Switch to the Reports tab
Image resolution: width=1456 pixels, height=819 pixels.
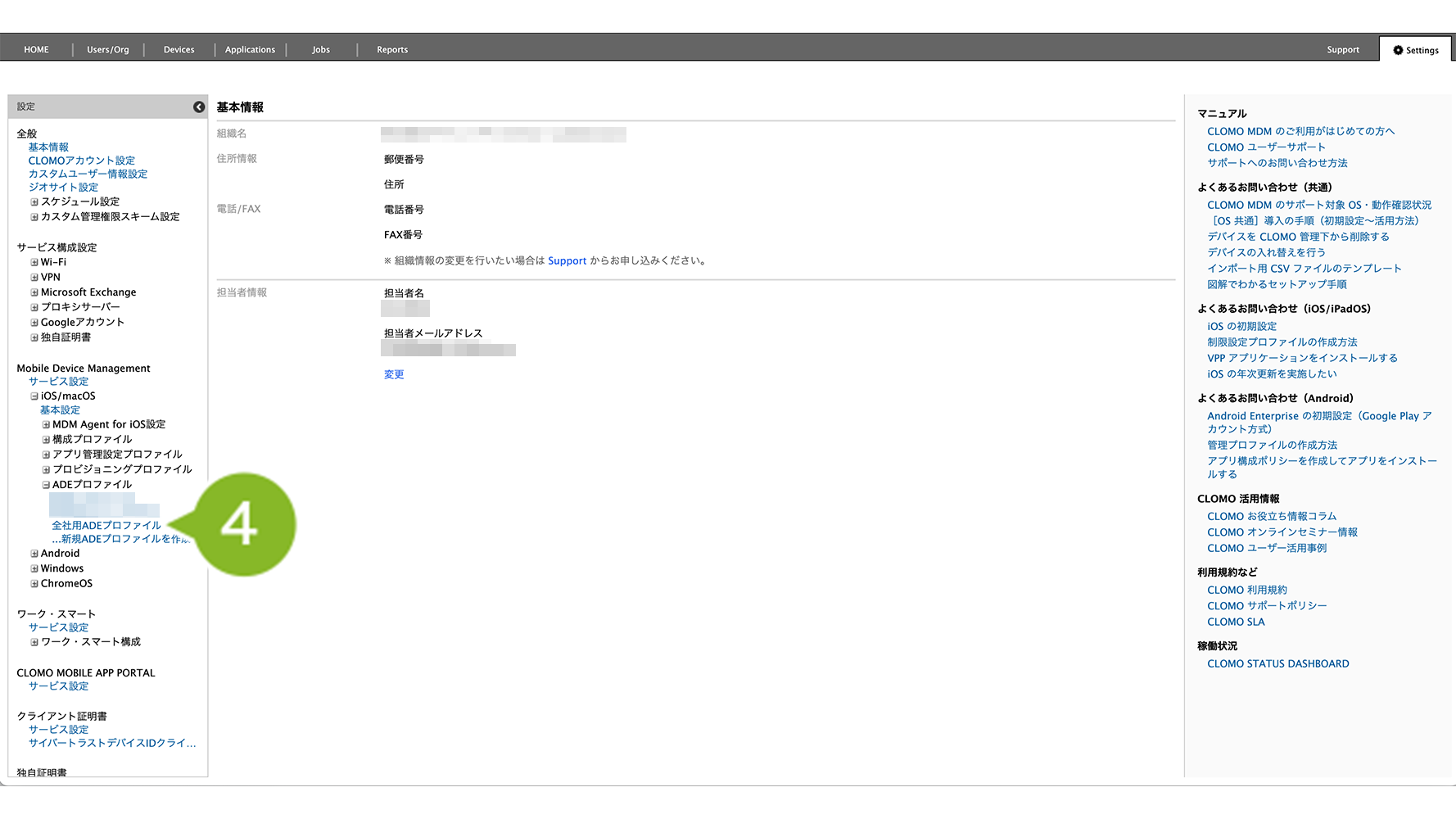pos(391,50)
